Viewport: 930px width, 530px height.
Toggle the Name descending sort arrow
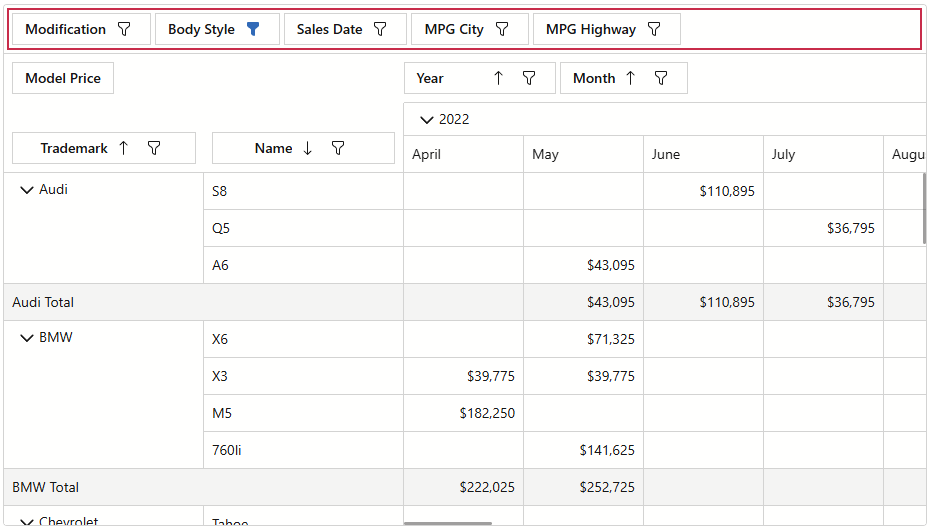[x=308, y=148]
